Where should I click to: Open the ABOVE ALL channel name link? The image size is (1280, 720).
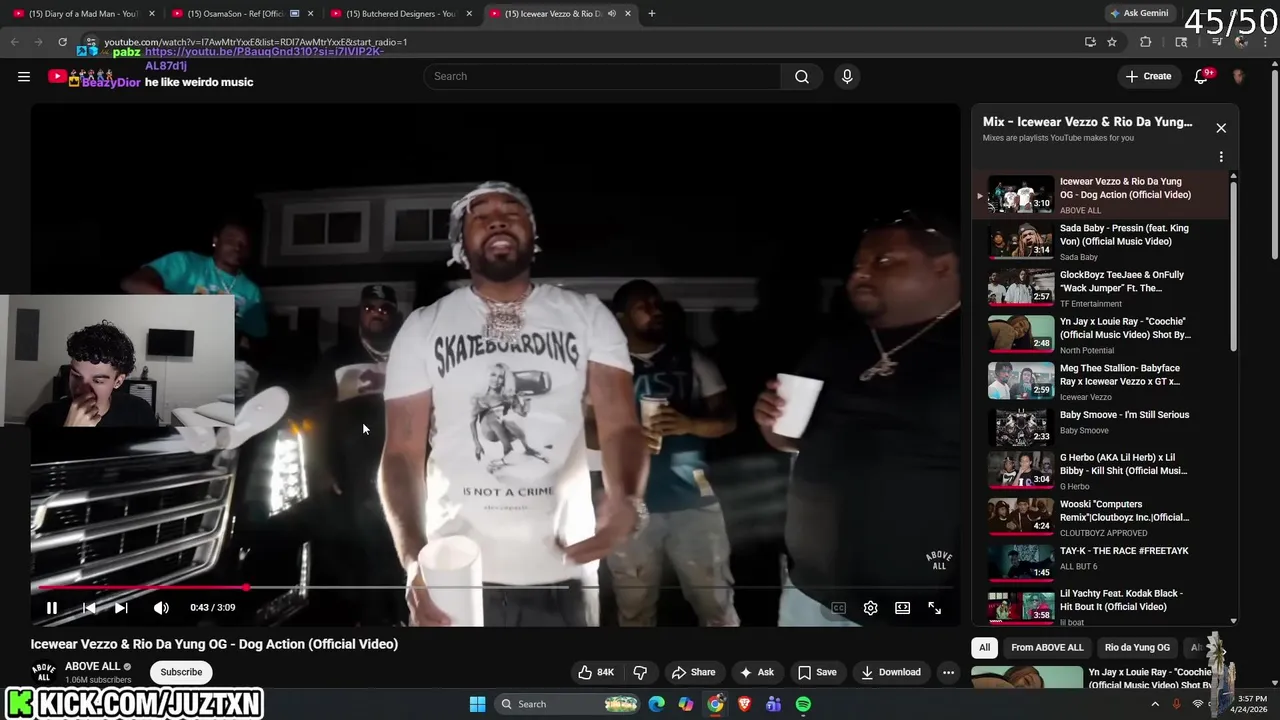pyautogui.click(x=92, y=666)
